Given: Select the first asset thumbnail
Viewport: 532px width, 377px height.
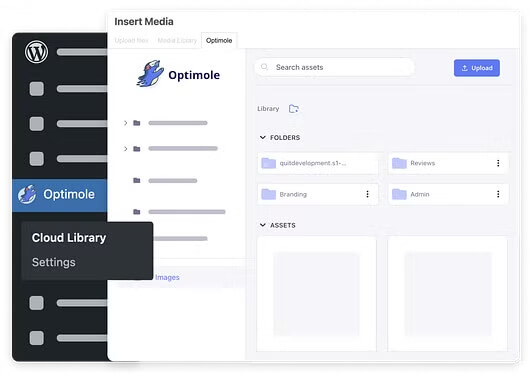Looking at the screenshot, I should [x=317, y=294].
